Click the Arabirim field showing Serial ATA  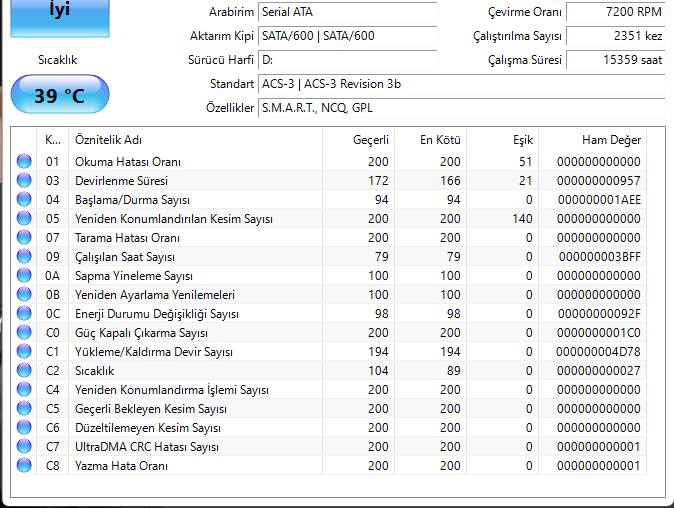tap(347, 12)
